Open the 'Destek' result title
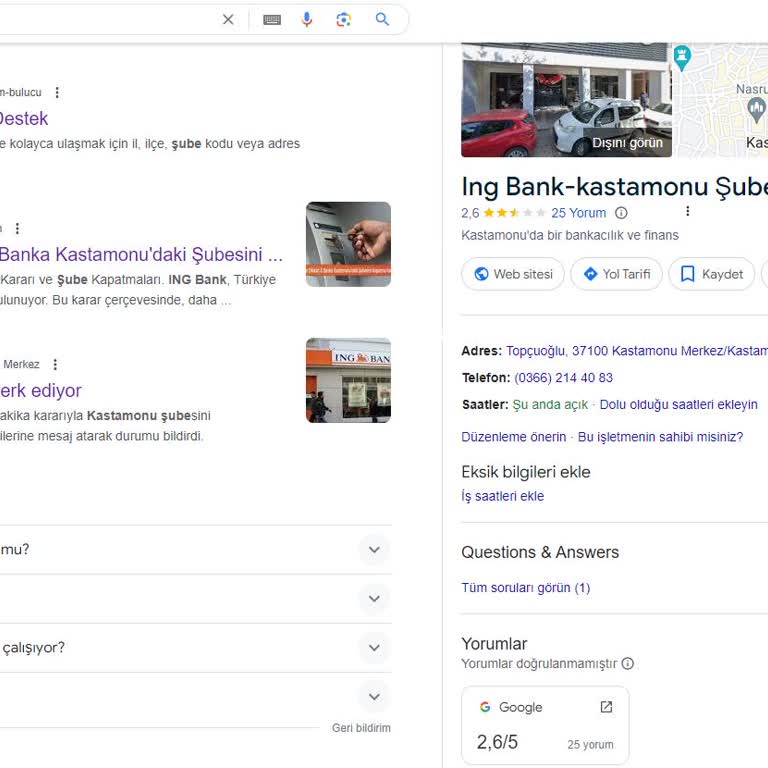This screenshot has width=768, height=768. [x=24, y=119]
